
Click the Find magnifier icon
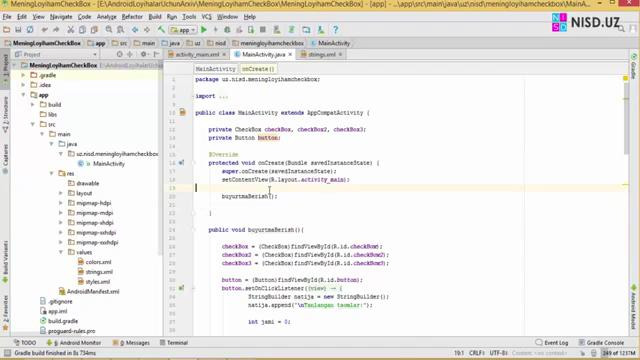[x=109, y=30]
